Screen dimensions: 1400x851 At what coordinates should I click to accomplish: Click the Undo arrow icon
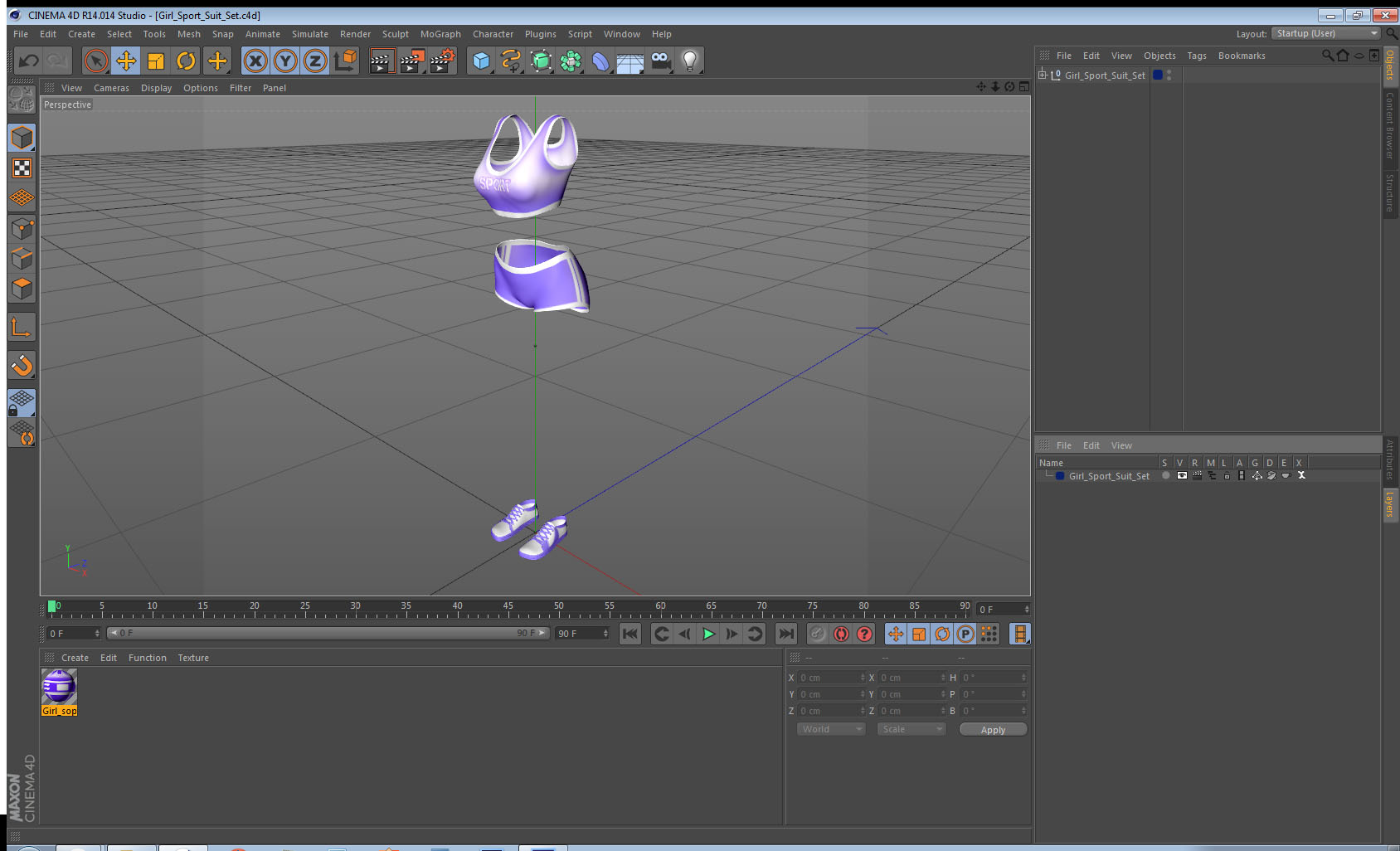pos(29,61)
